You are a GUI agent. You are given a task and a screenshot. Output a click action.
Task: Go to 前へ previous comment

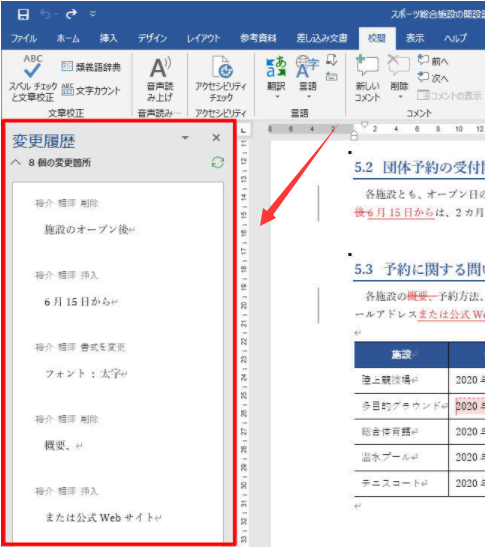pyautogui.click(x=433, y=61)
